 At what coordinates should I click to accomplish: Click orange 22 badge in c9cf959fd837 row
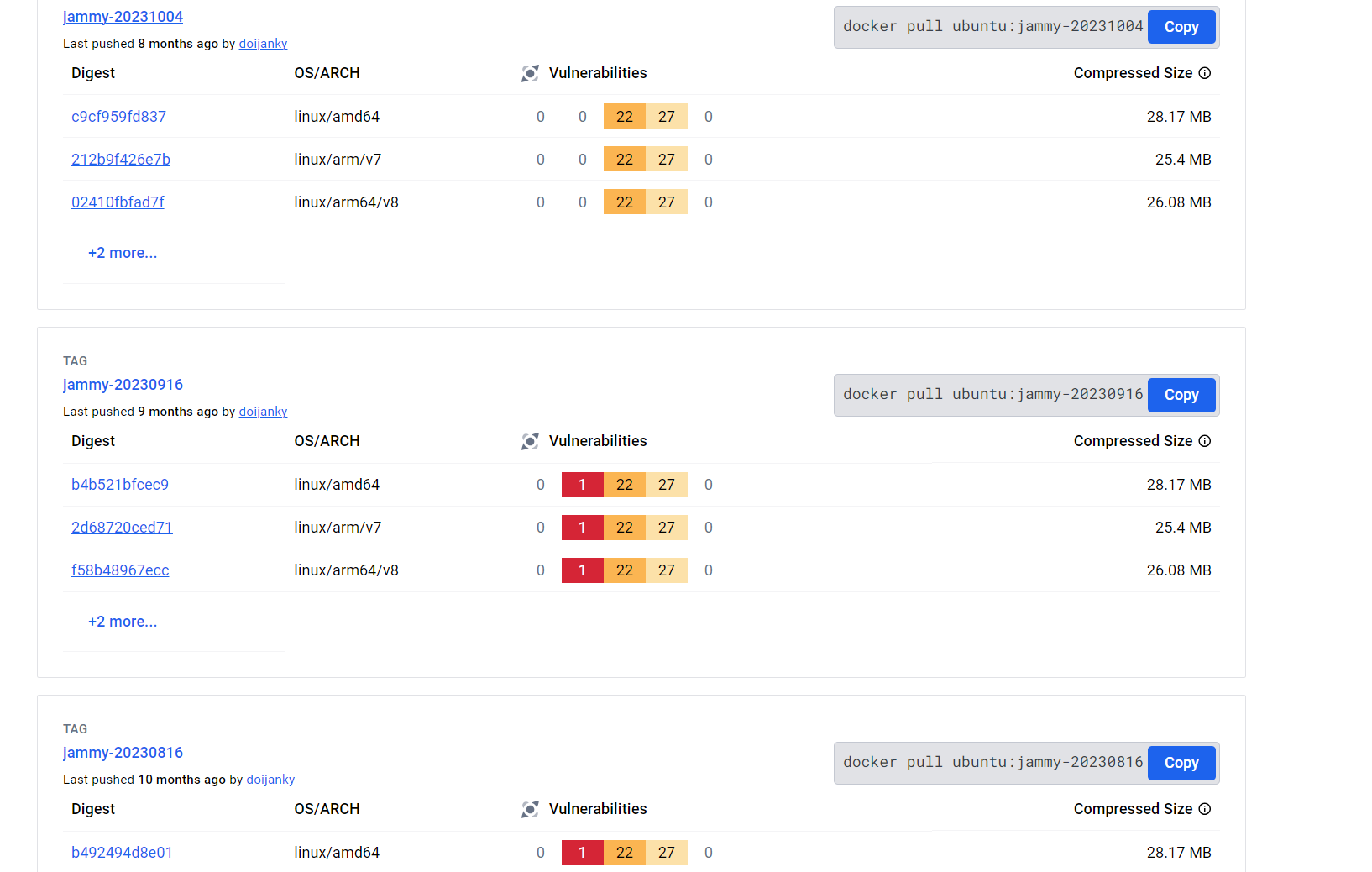pyautogui.click(x=625, y=117)
